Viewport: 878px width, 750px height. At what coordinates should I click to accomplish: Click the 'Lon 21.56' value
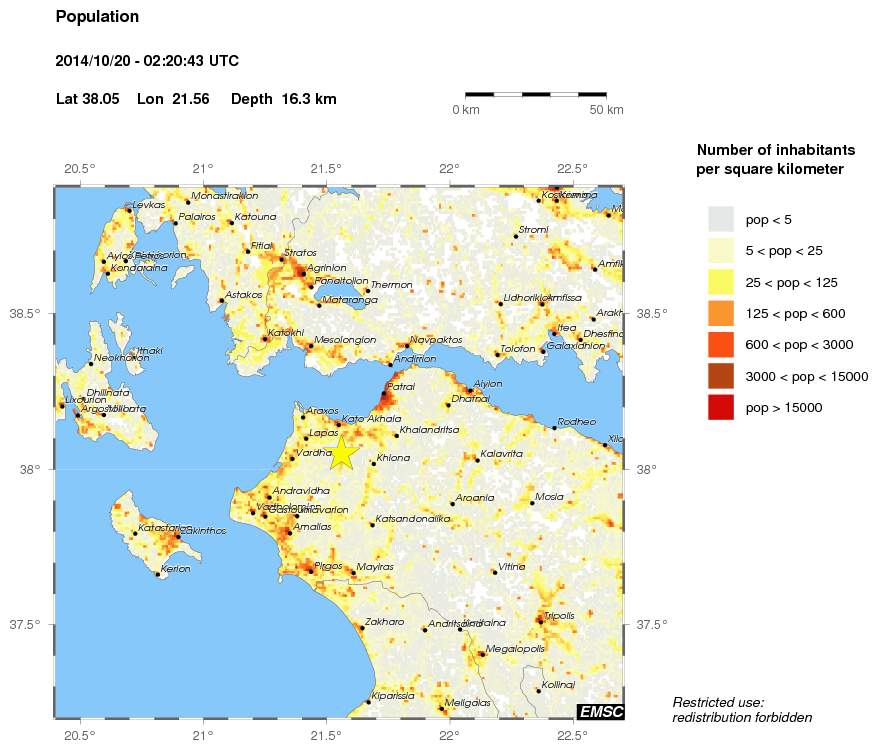173,99
